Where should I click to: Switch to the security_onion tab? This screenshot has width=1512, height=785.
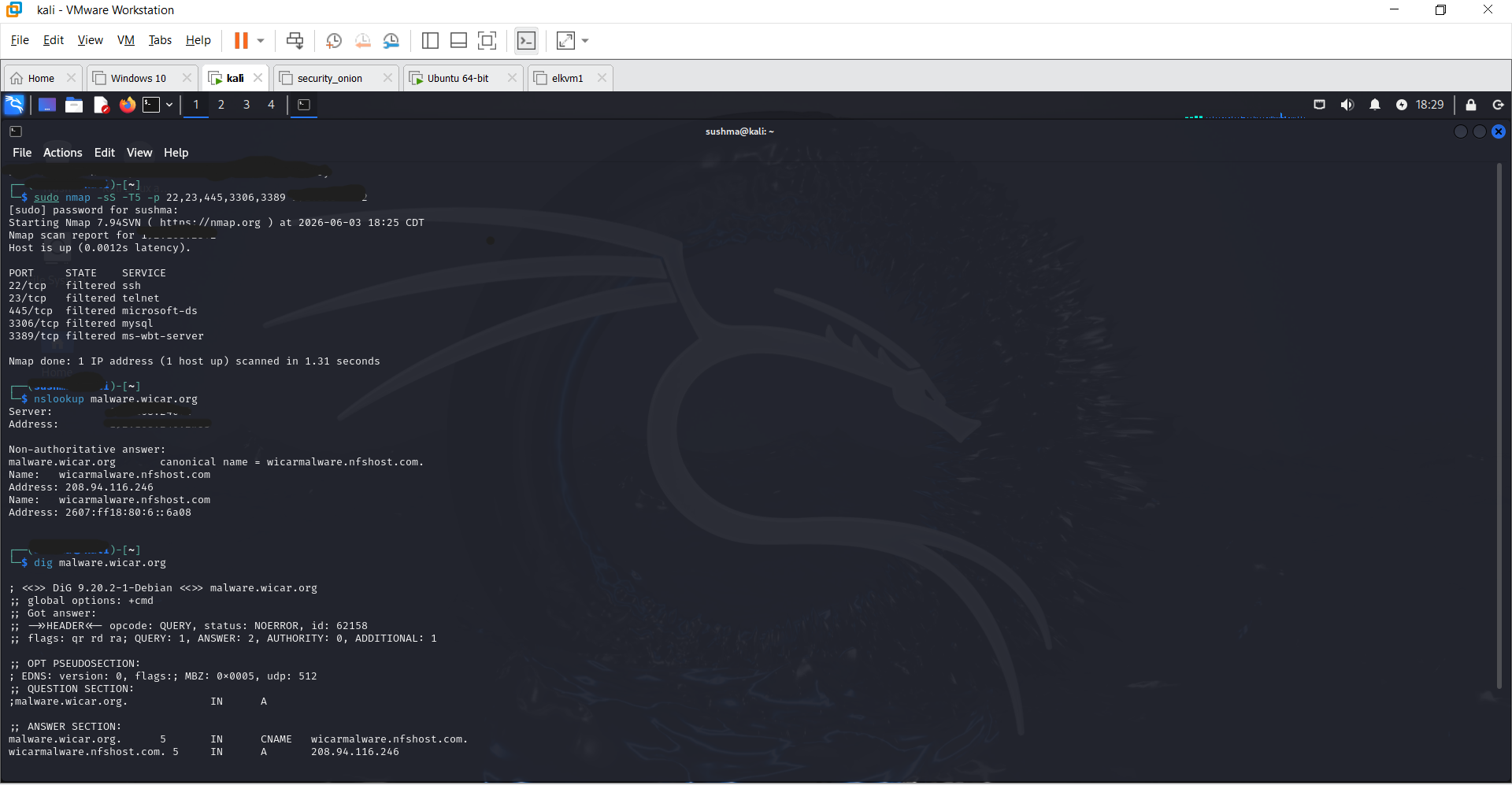point(329,78)
